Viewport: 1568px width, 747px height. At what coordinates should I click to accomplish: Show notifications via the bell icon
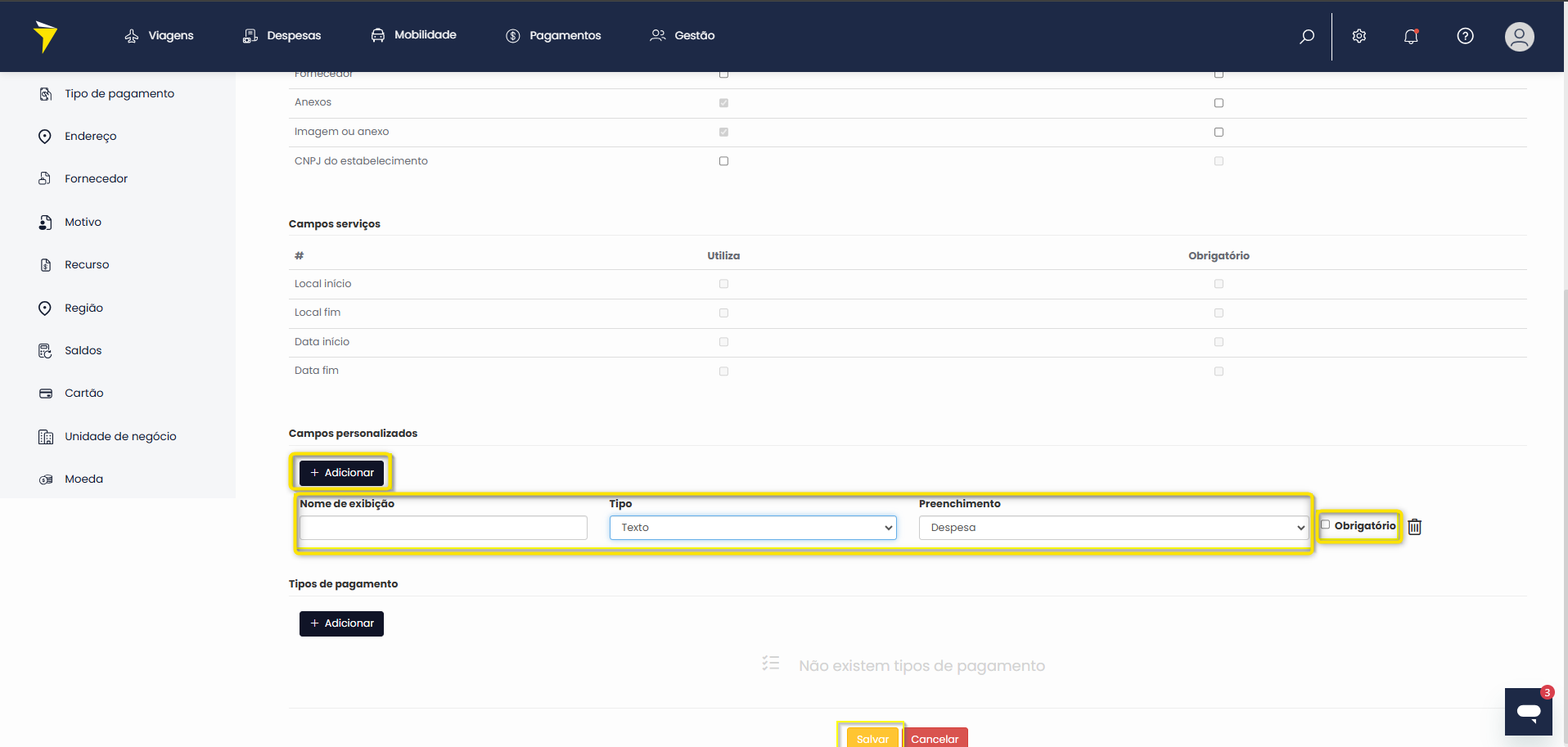(1411, 36)
